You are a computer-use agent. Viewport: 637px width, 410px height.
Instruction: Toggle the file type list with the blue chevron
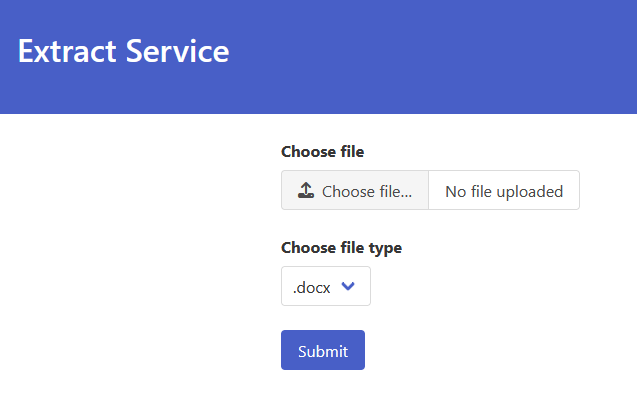point(348,286)
